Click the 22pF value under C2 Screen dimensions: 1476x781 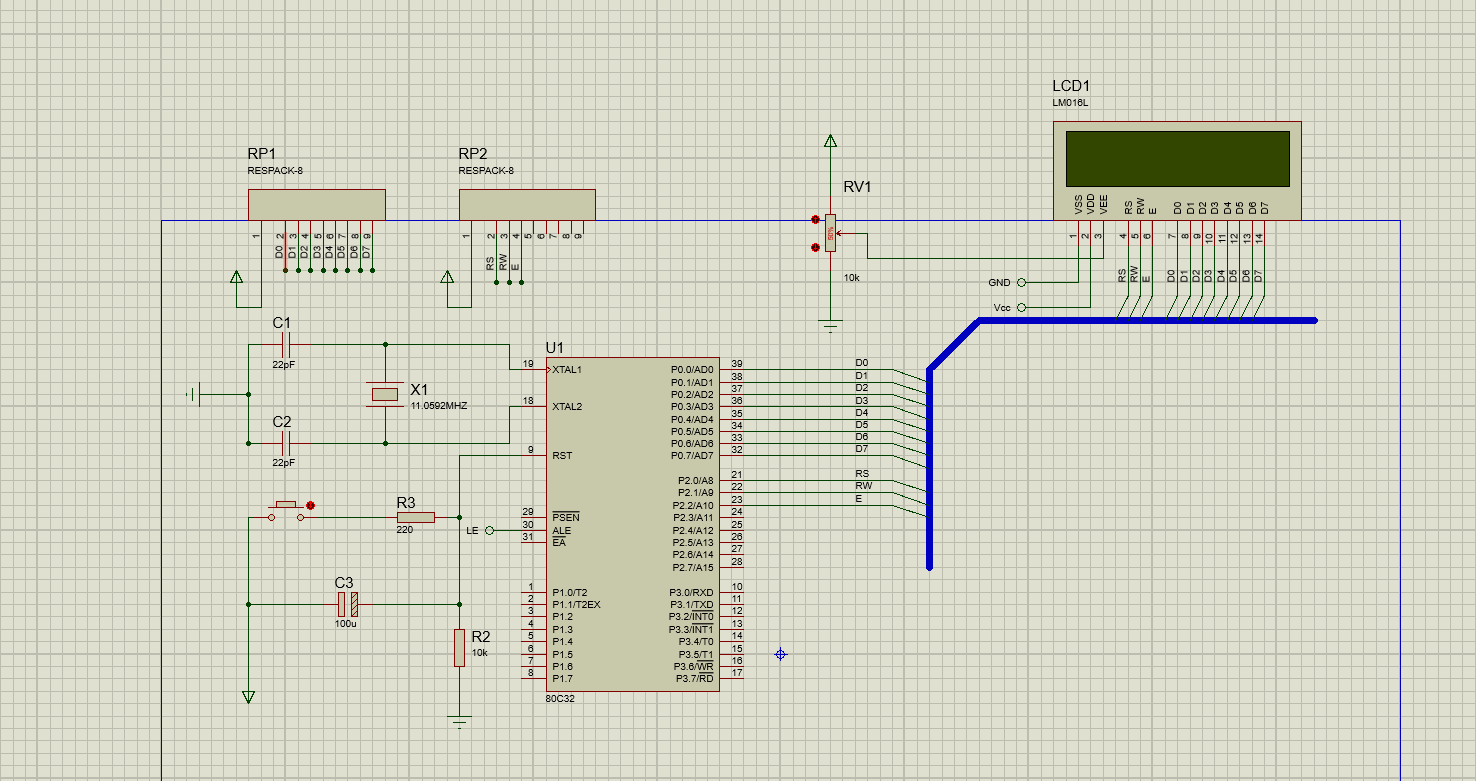click(x=284, y=463)
